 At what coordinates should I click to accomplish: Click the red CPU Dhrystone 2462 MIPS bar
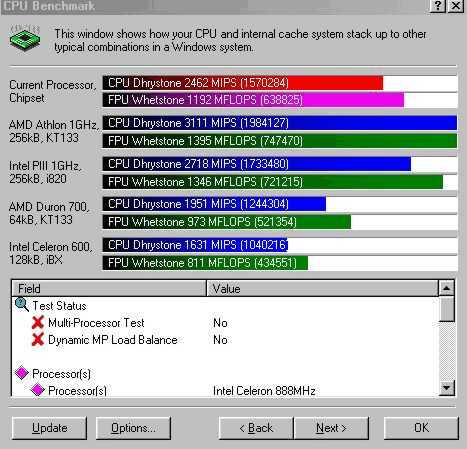point(243,83)
